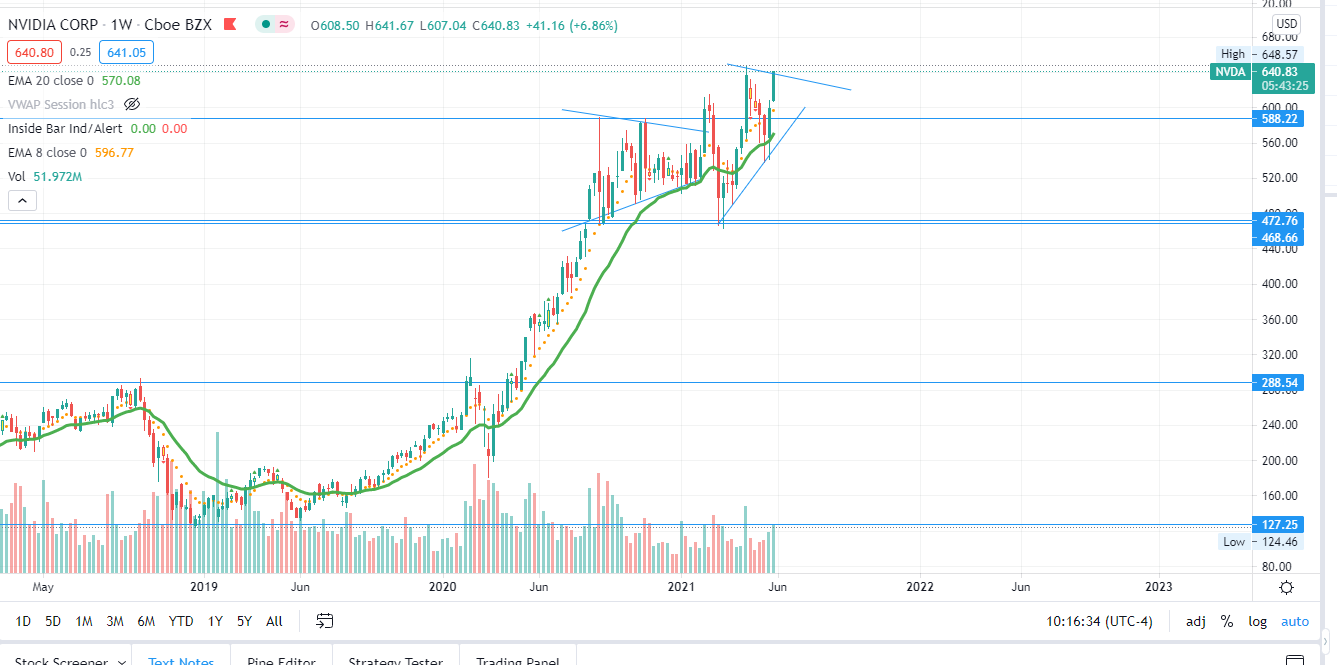Click the 472.76 horizontal line price label
The width and height of the screenshot is (1337, 665).
coord(1278,220)
